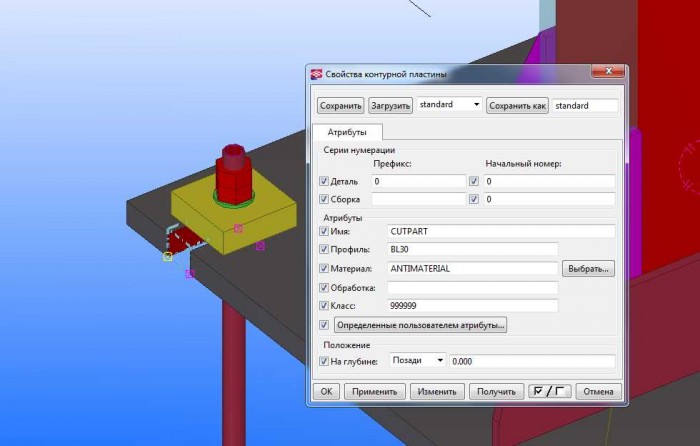700x446 pixels.
Task: Click the Сохранить как button
Action: coord(517,106)
